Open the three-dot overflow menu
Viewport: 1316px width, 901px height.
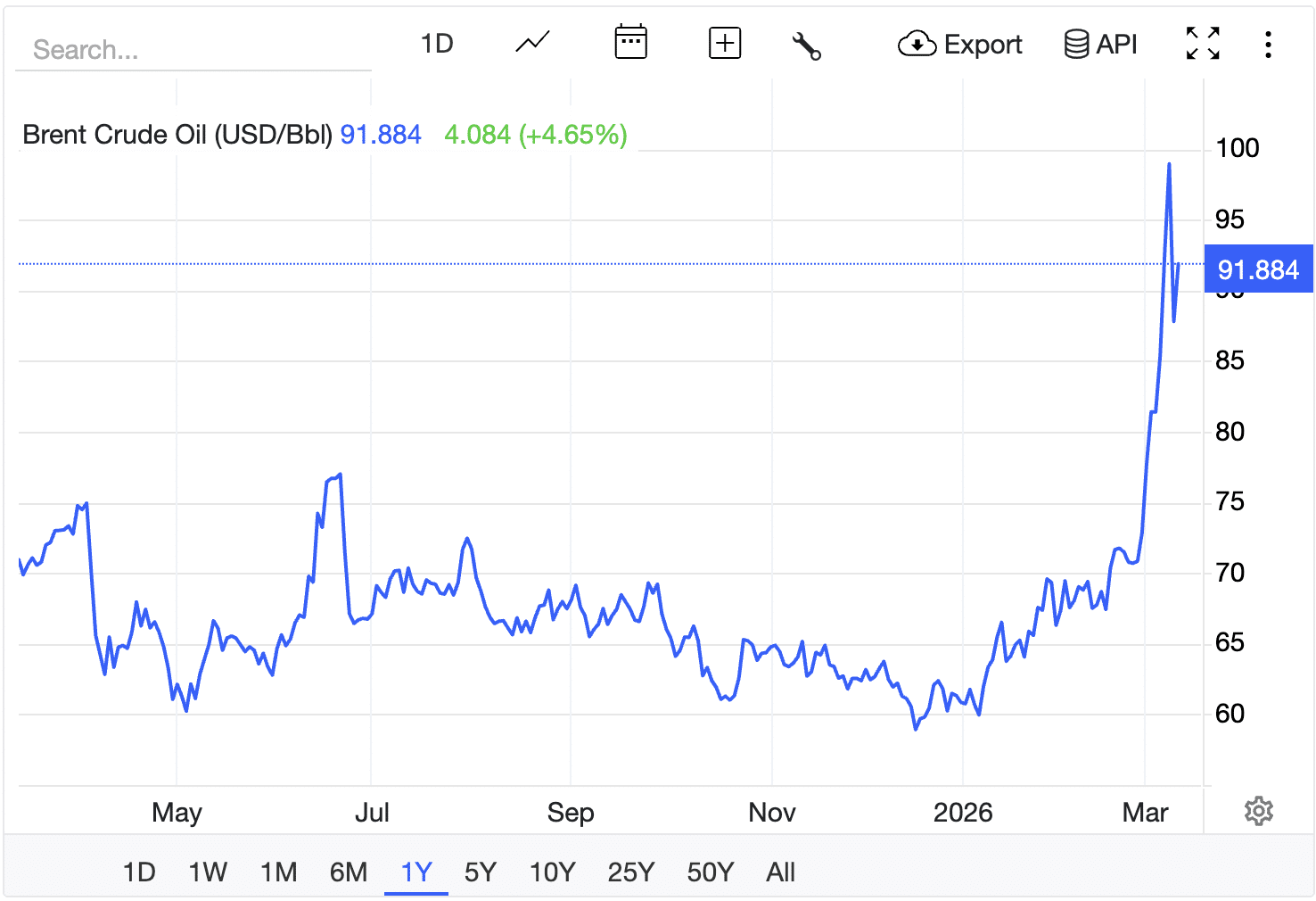(1268, 45)
